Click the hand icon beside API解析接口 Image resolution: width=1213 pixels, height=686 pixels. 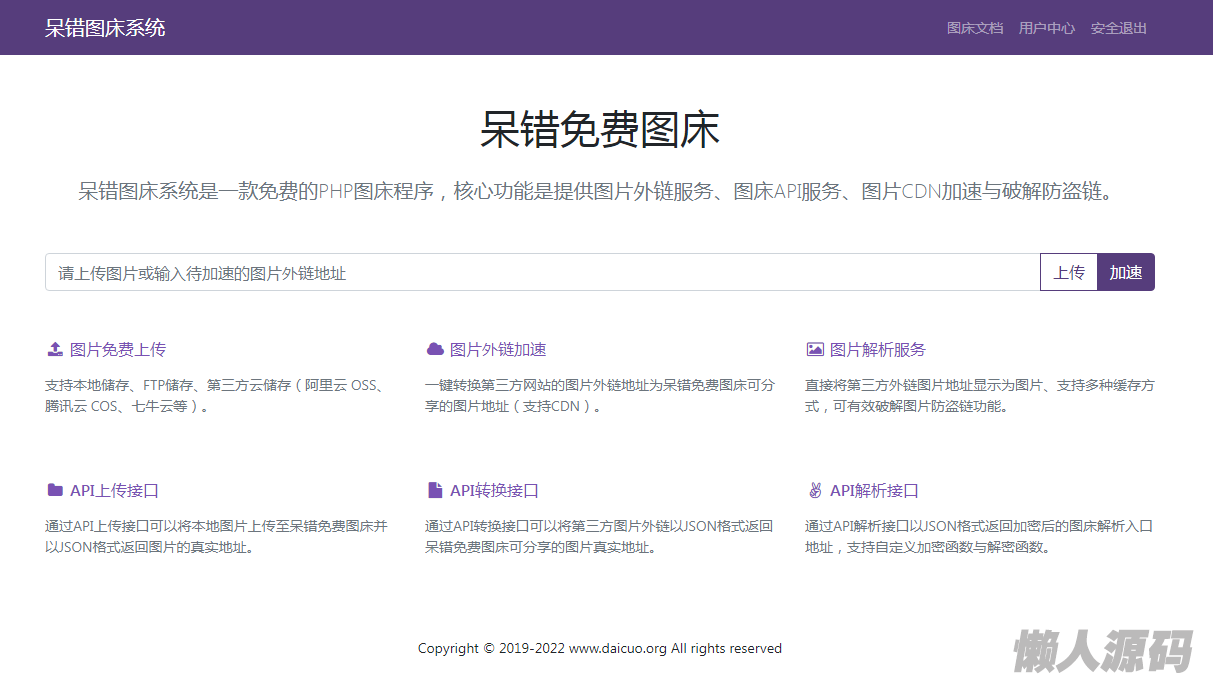815,490
